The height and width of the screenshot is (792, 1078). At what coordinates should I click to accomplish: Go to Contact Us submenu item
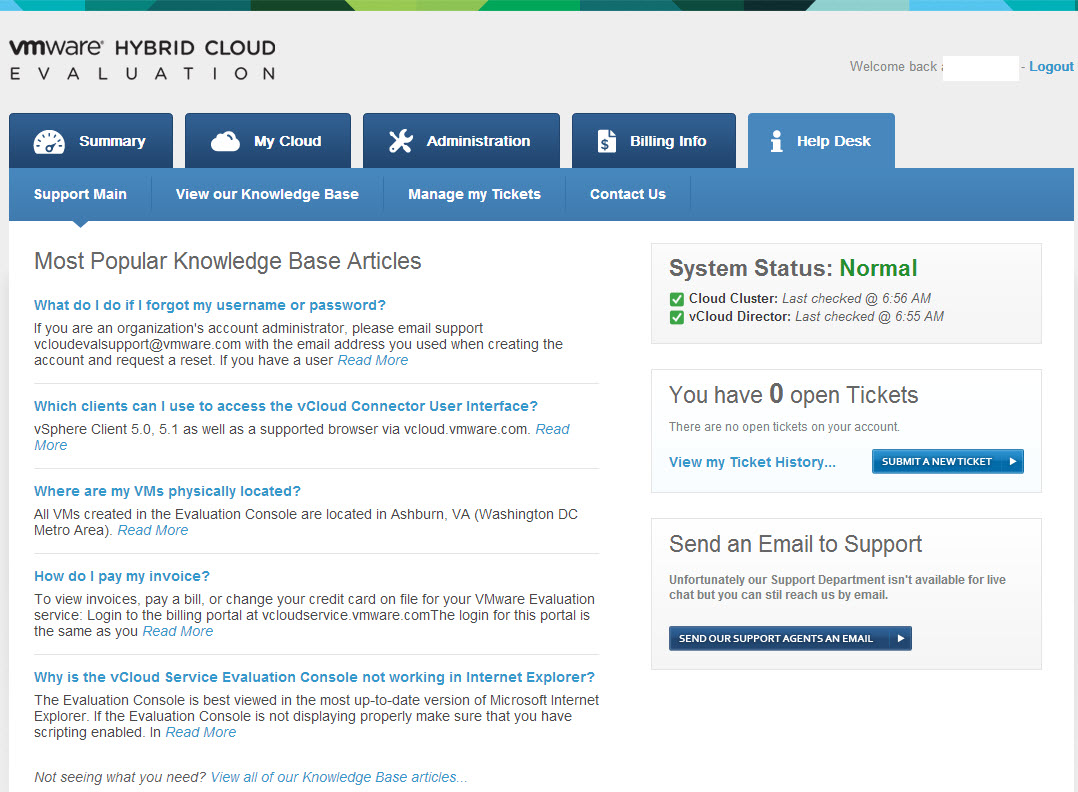[x=628, y=195]
